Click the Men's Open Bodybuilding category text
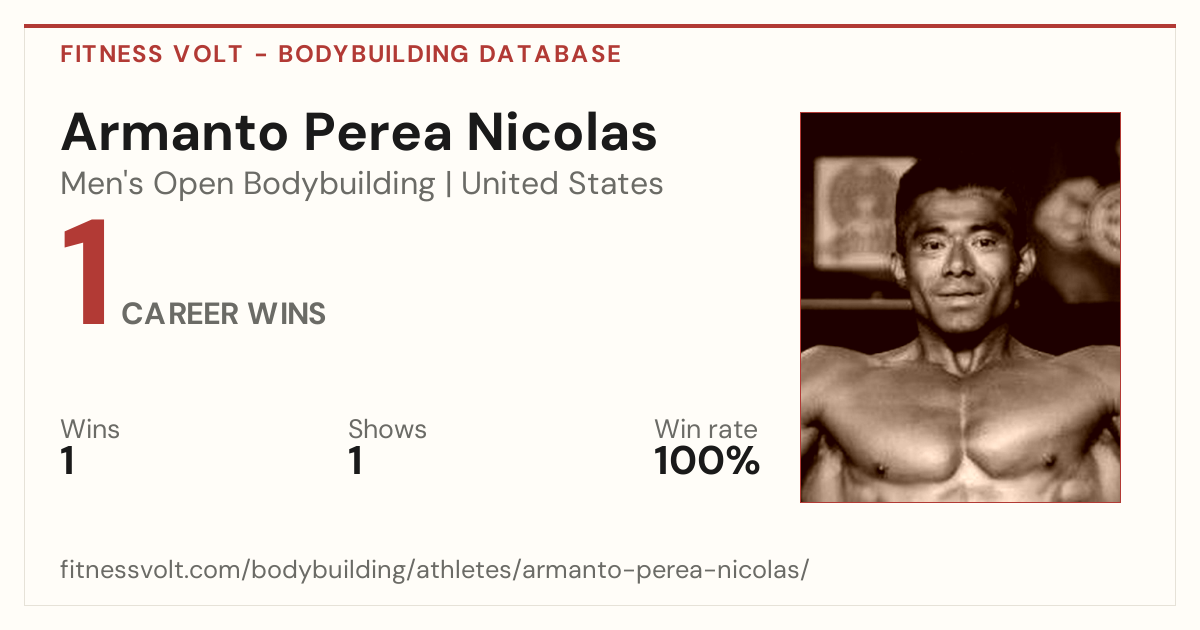Image resolution: width=1200 pixels, height=630 pixels. (248, 184)
